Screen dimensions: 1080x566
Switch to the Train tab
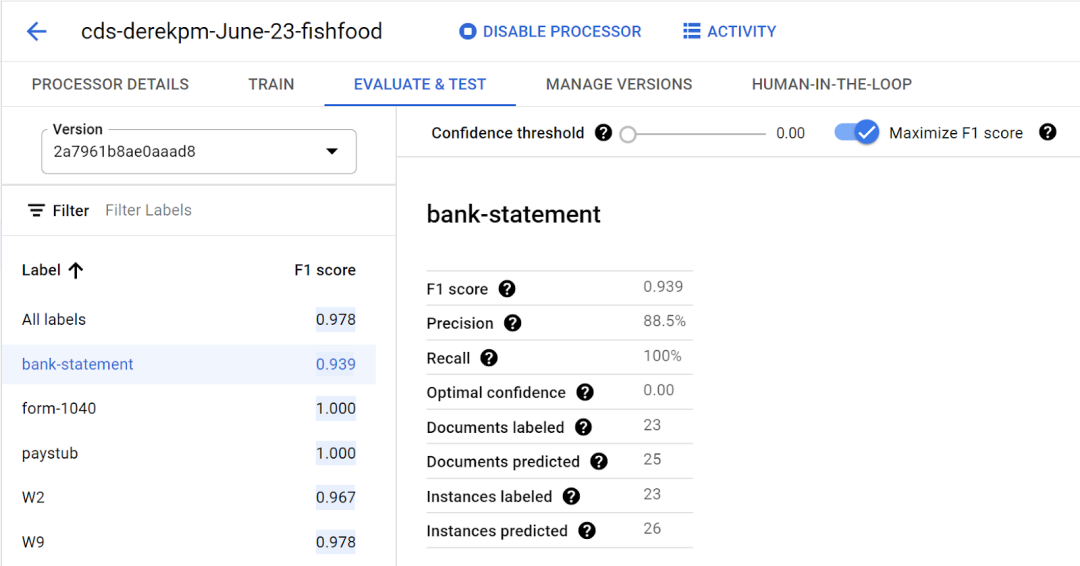pos(271,84)
